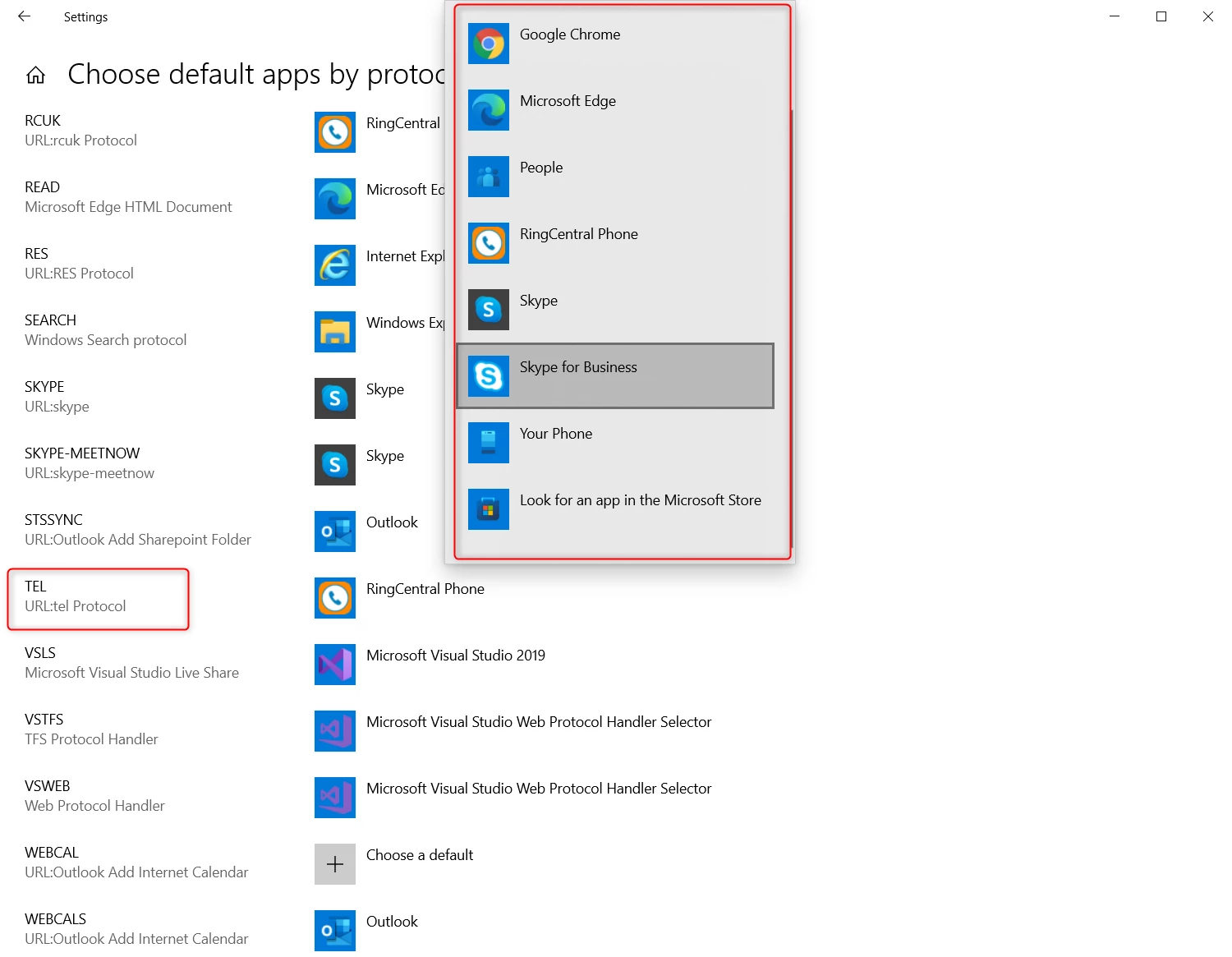
Task: Click the RingCentral icon for RCUK protocol
Action: click(x=335, y=132)
